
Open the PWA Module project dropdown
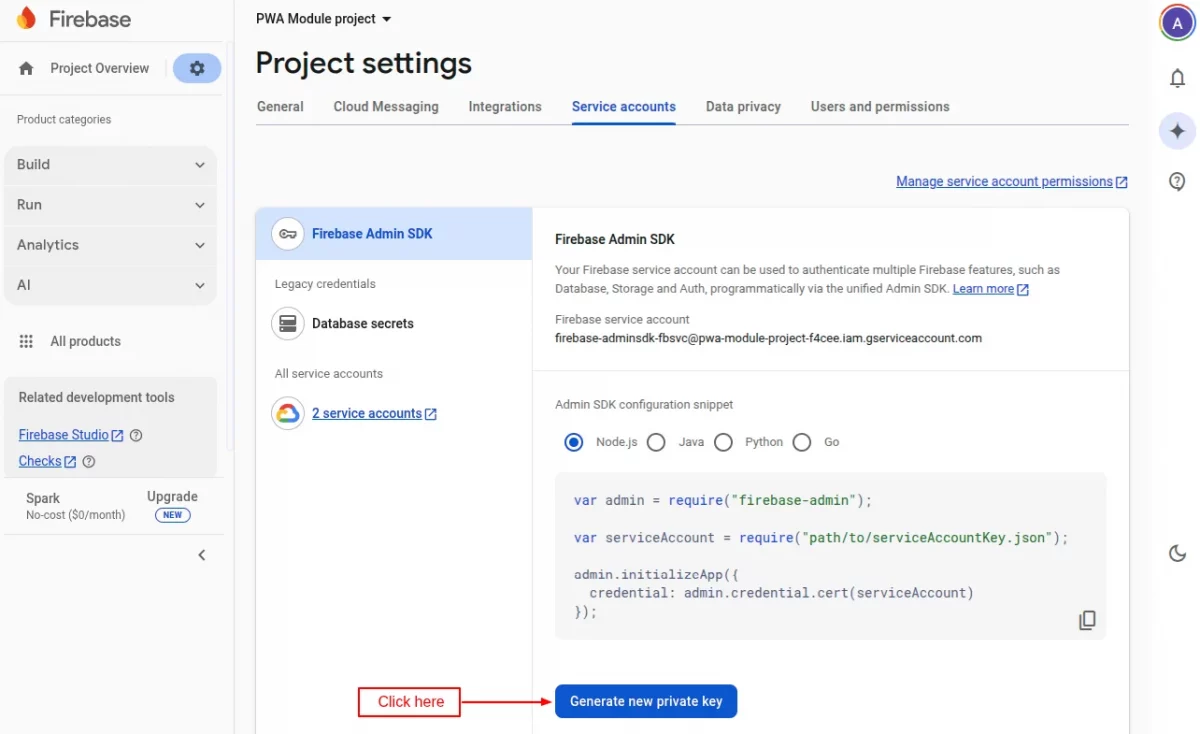click(322, 18)
